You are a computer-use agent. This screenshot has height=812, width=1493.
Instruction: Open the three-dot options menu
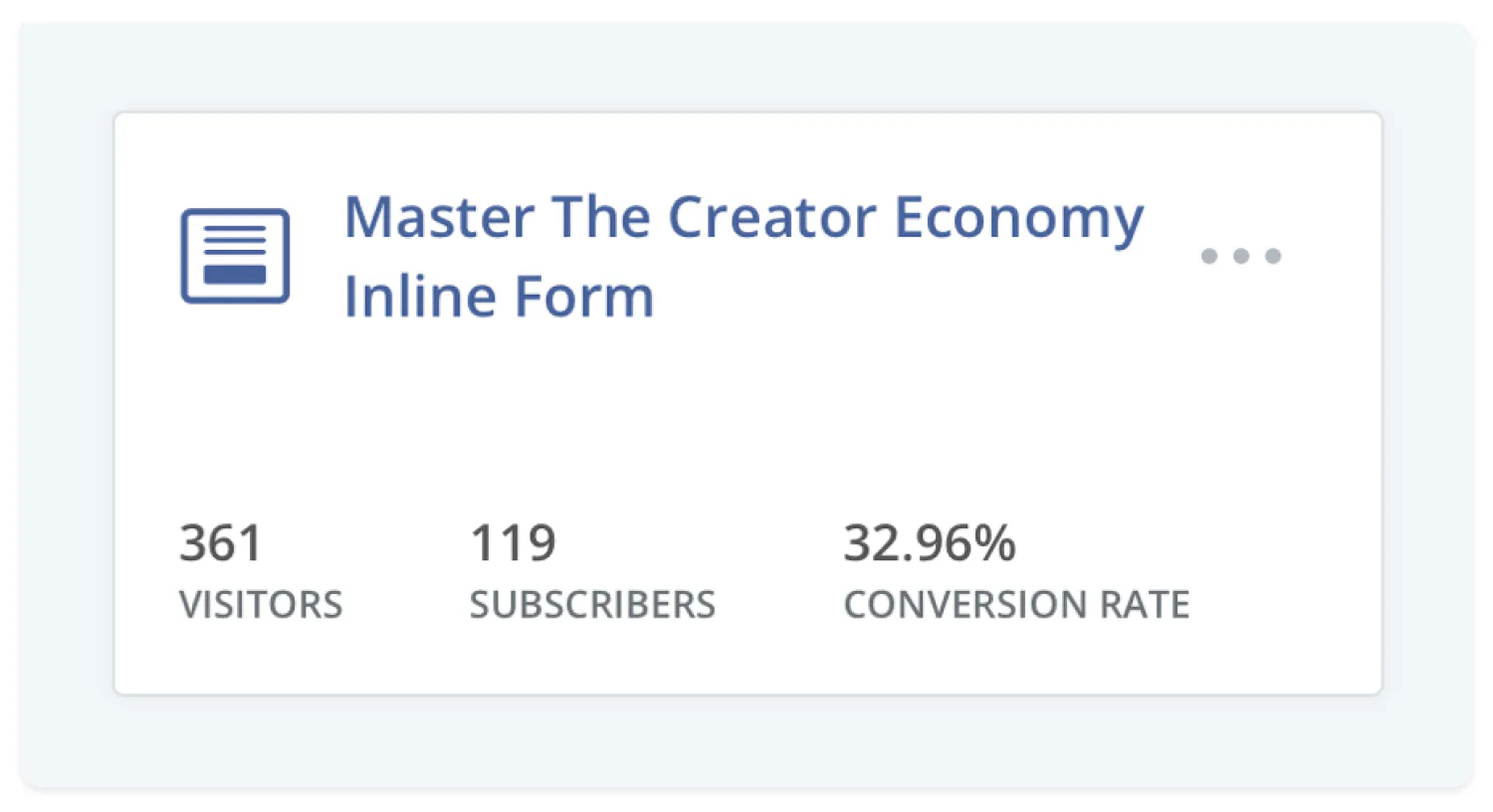1240,256
